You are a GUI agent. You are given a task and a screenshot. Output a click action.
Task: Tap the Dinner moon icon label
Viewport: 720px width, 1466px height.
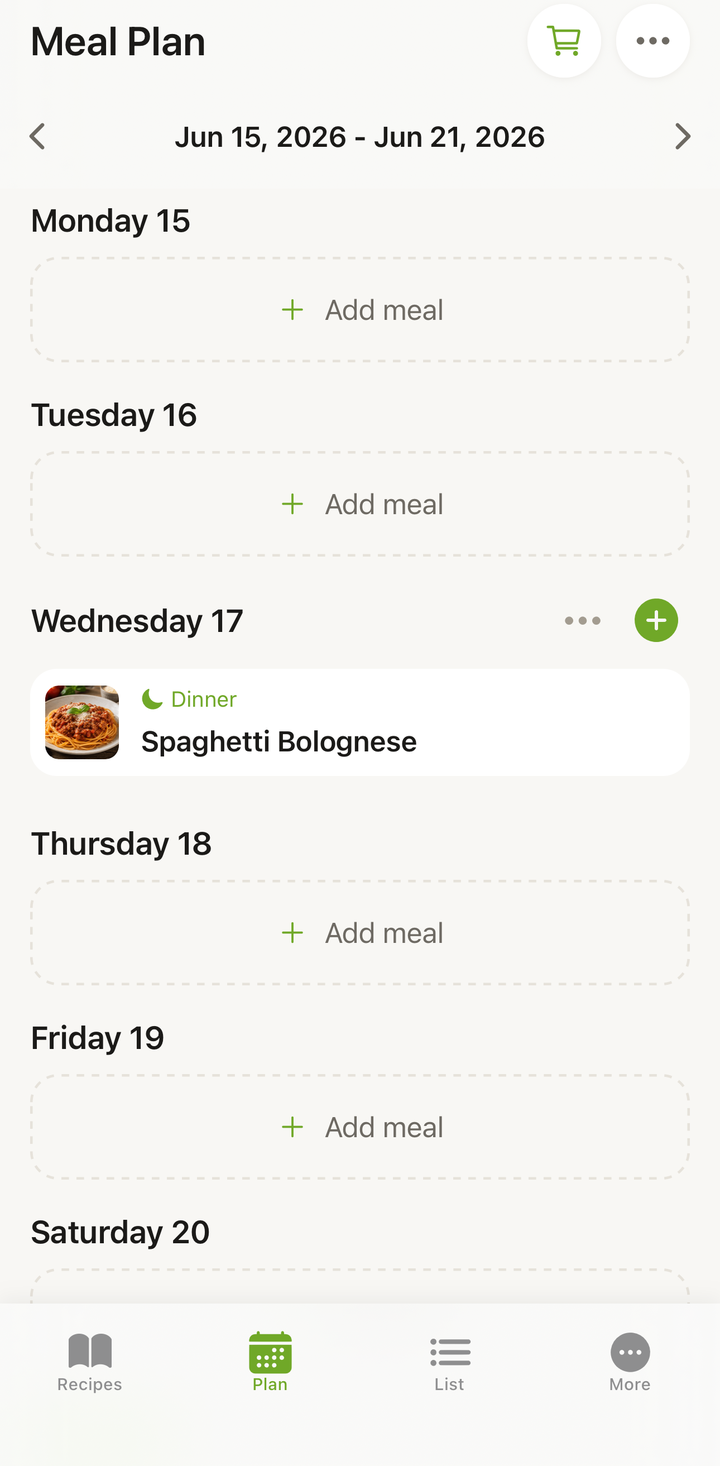[x=189, y=699]
